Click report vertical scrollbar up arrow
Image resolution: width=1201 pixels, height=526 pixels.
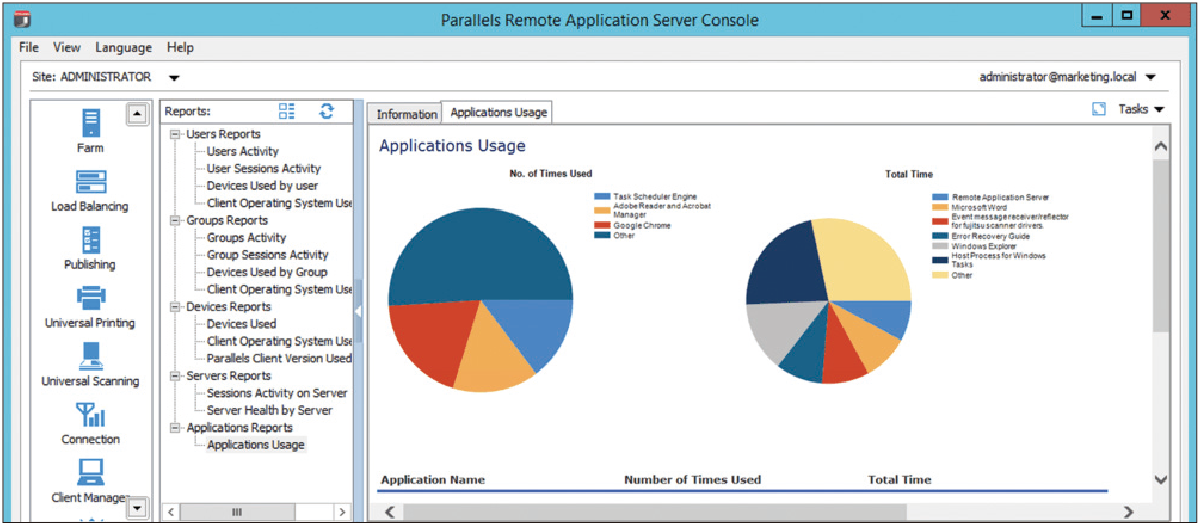tap(1160, 147)
